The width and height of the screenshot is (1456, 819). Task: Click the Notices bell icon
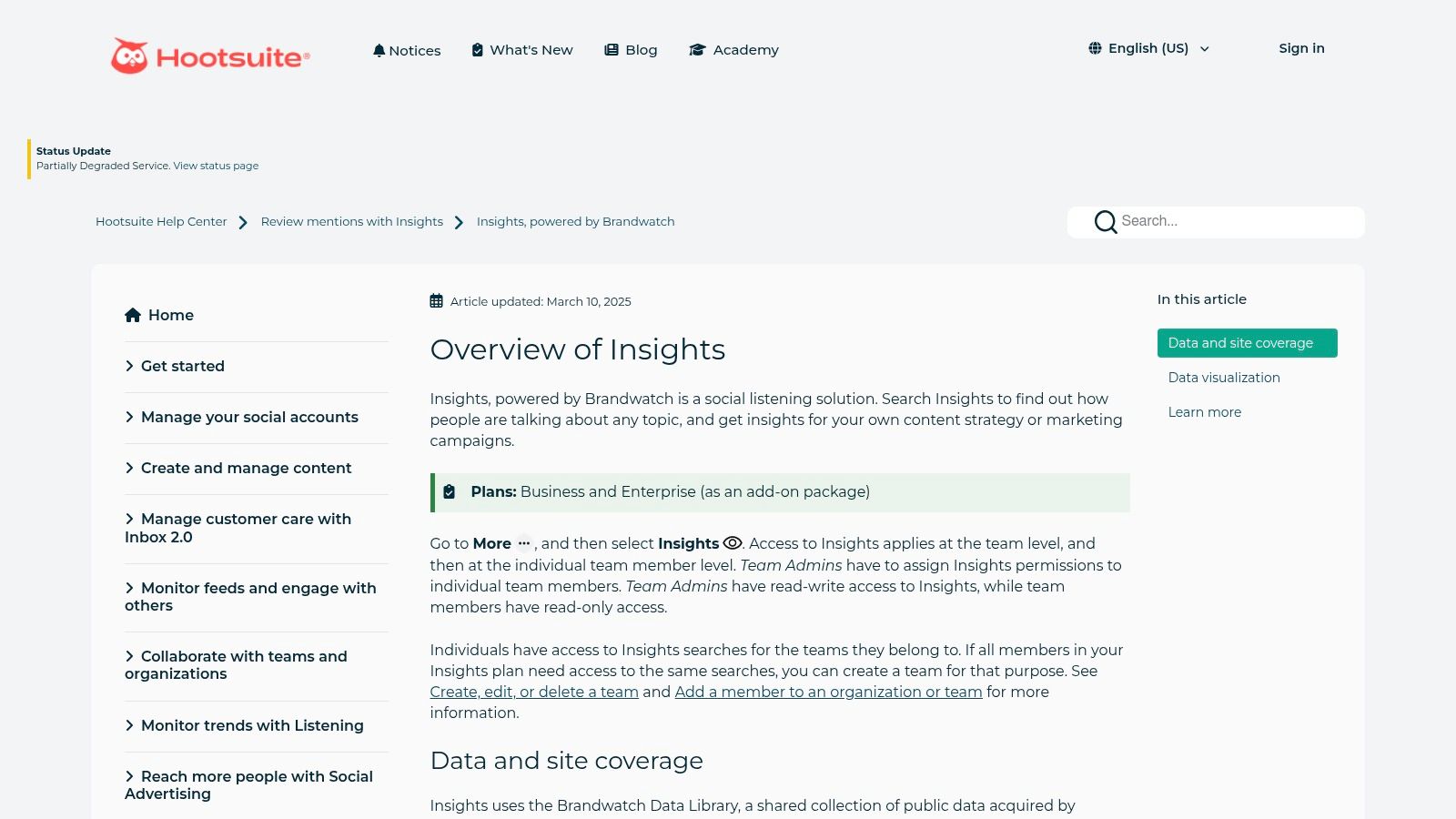tap(379, 50)
